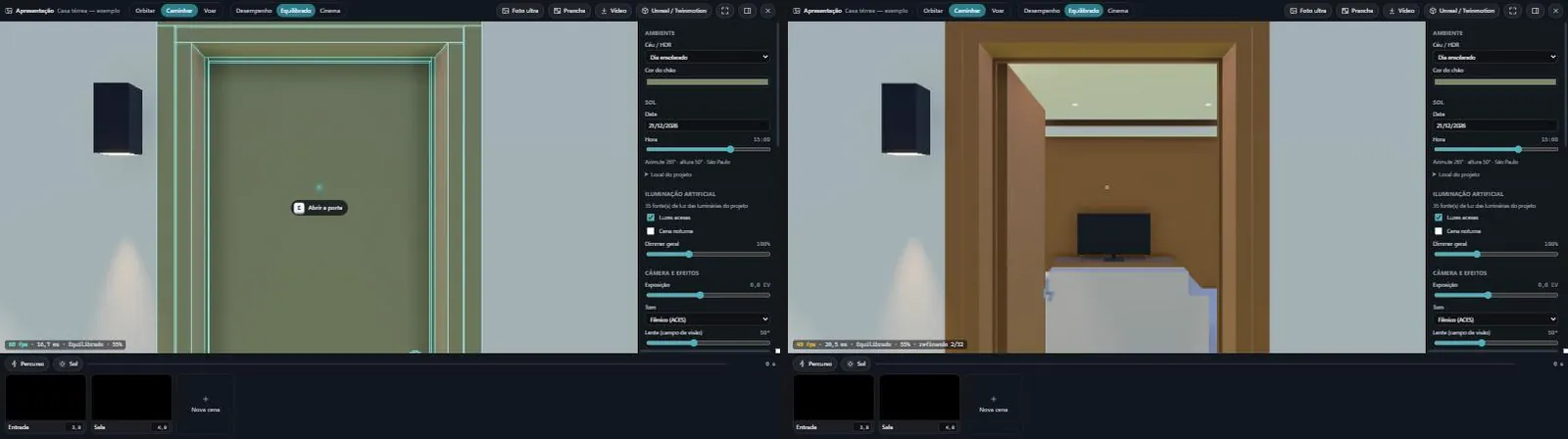Switch to Cinema quality in left window
This screenshot has width=1568, height=439.
click(x=330, y=11)
